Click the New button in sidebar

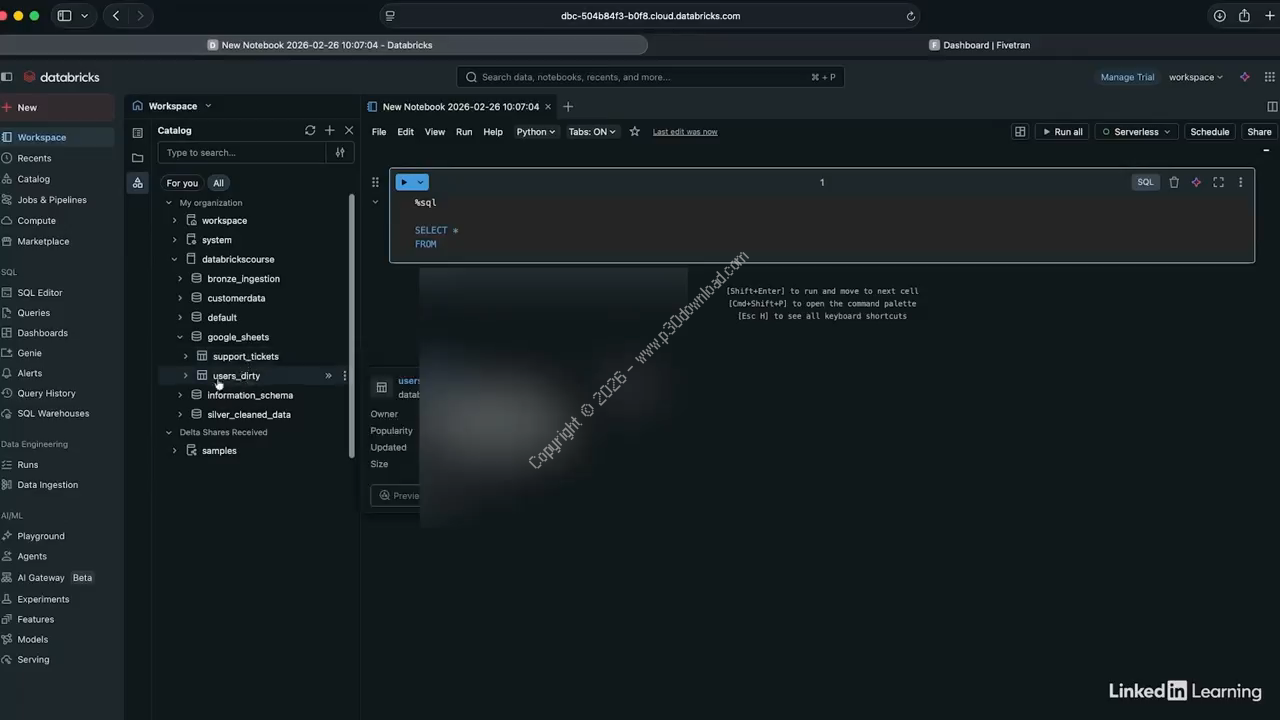click(x=58, y=107)
